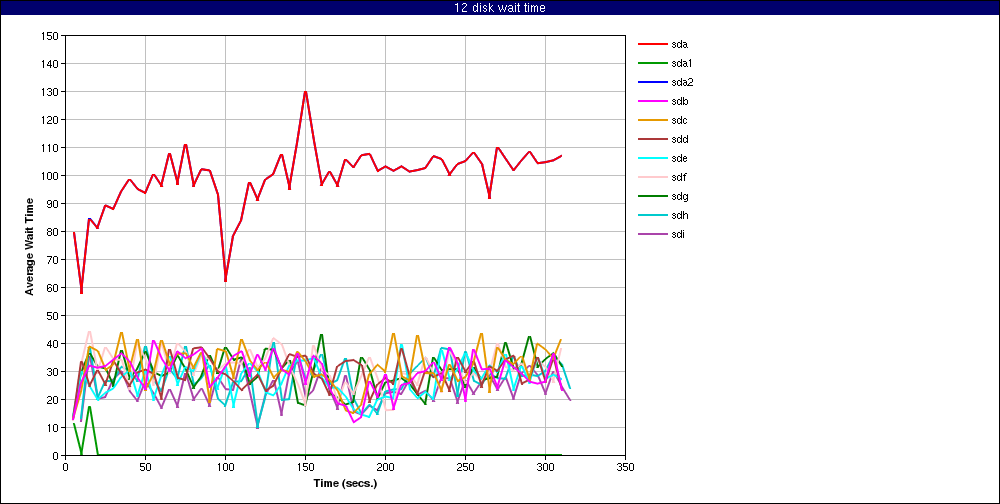Click the 60 tick label on the y-axis
The height and width of the screenshot is (504, 1000).
(x=52, y=288)
